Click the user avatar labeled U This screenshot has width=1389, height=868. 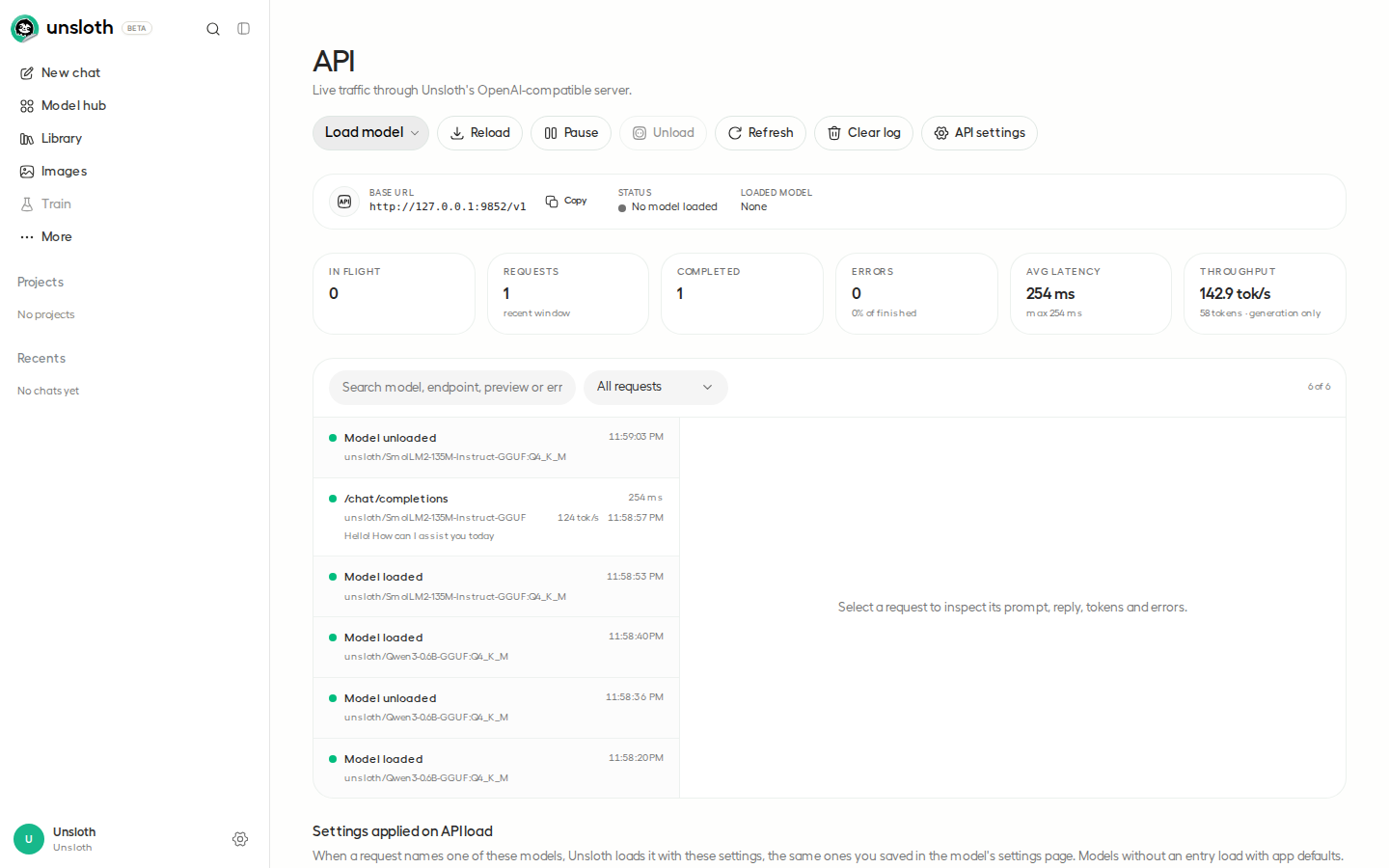29,839
